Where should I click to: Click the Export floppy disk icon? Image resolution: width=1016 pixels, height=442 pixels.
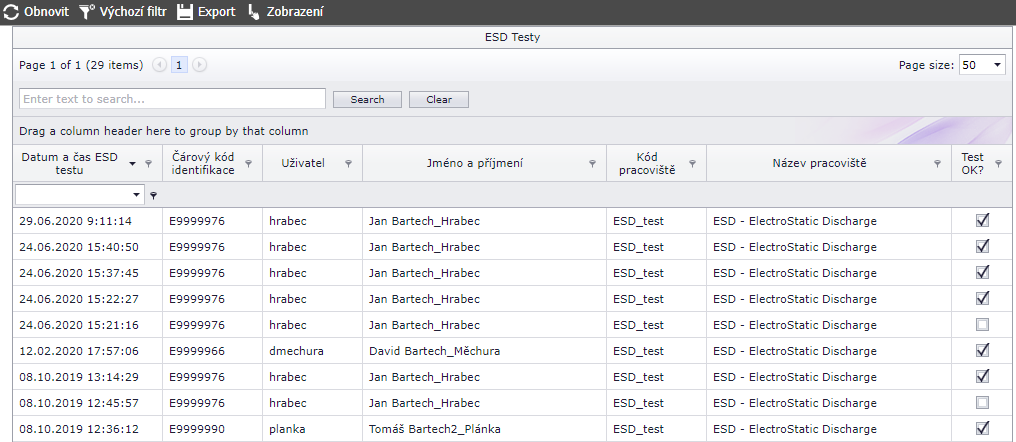pos(185,12)
